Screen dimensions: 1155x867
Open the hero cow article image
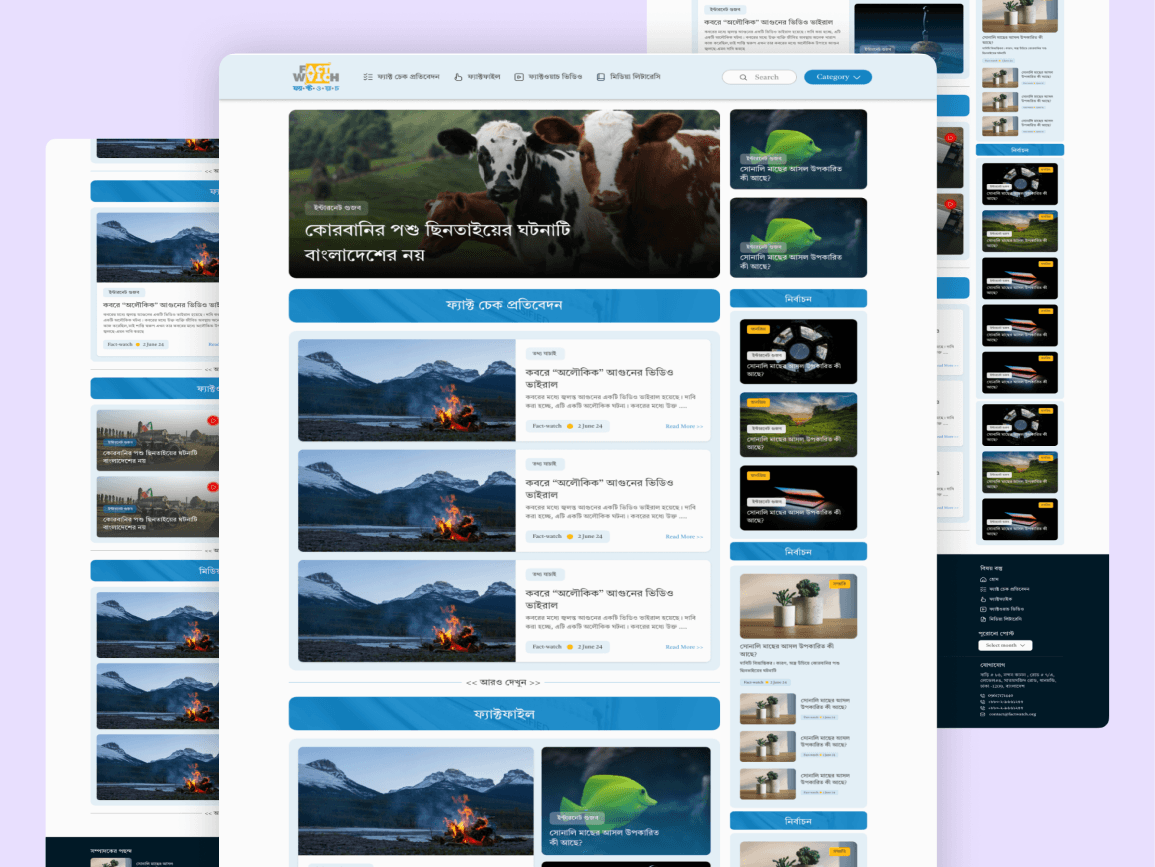click(x=504, y=194)
